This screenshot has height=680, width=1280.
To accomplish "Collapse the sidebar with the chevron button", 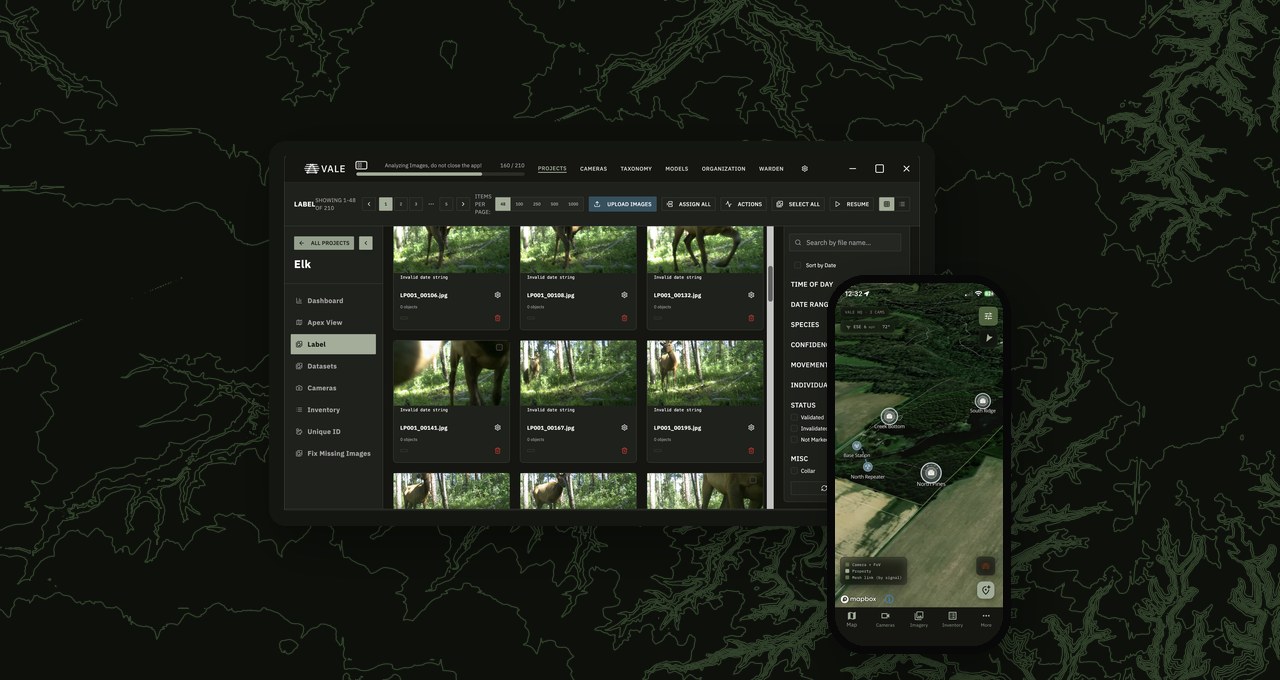I will [366, 243].
